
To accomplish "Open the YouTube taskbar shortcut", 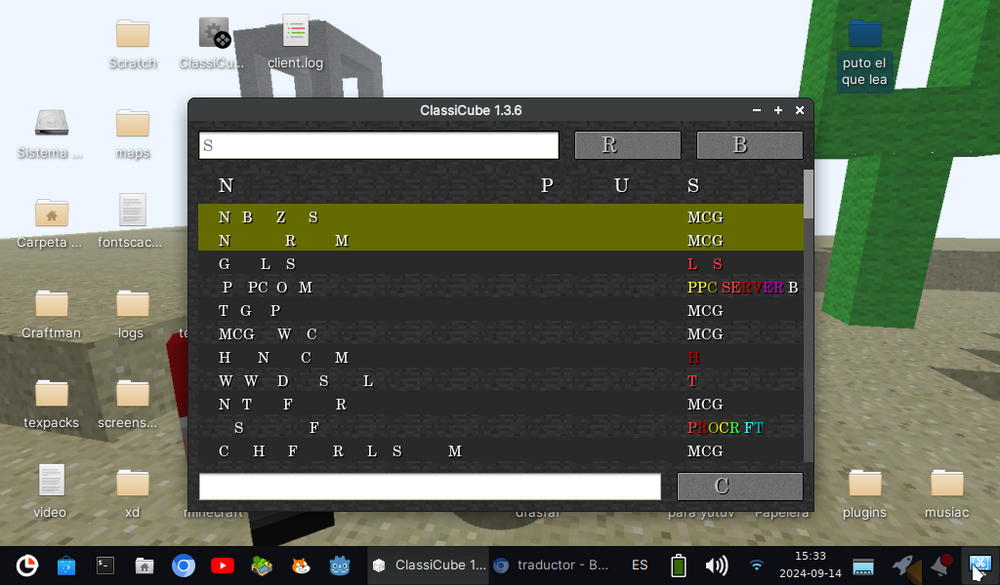I will [223, 566].
